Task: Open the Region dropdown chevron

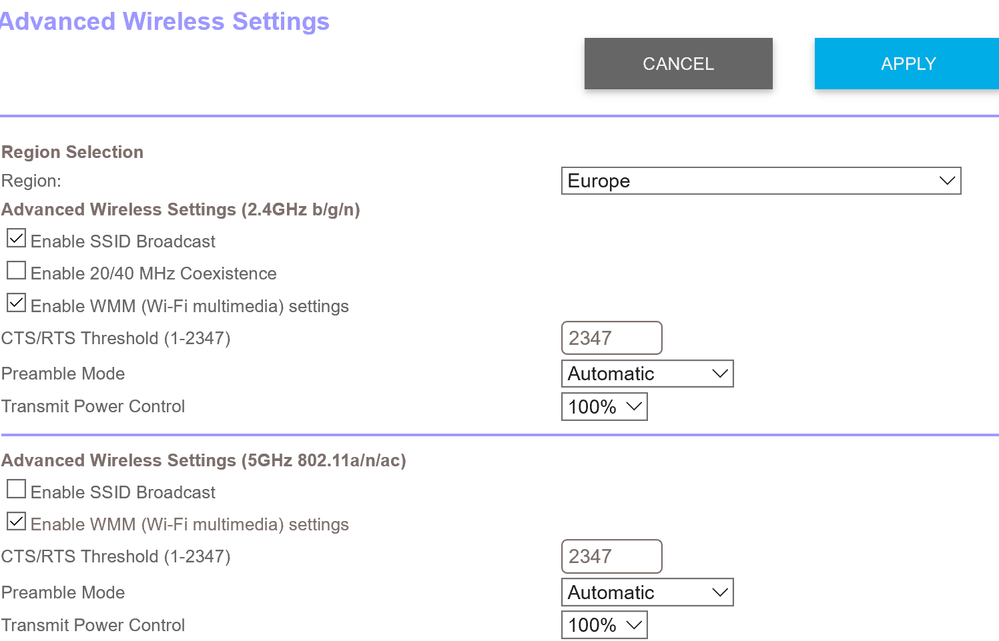Action: [946, 181]
